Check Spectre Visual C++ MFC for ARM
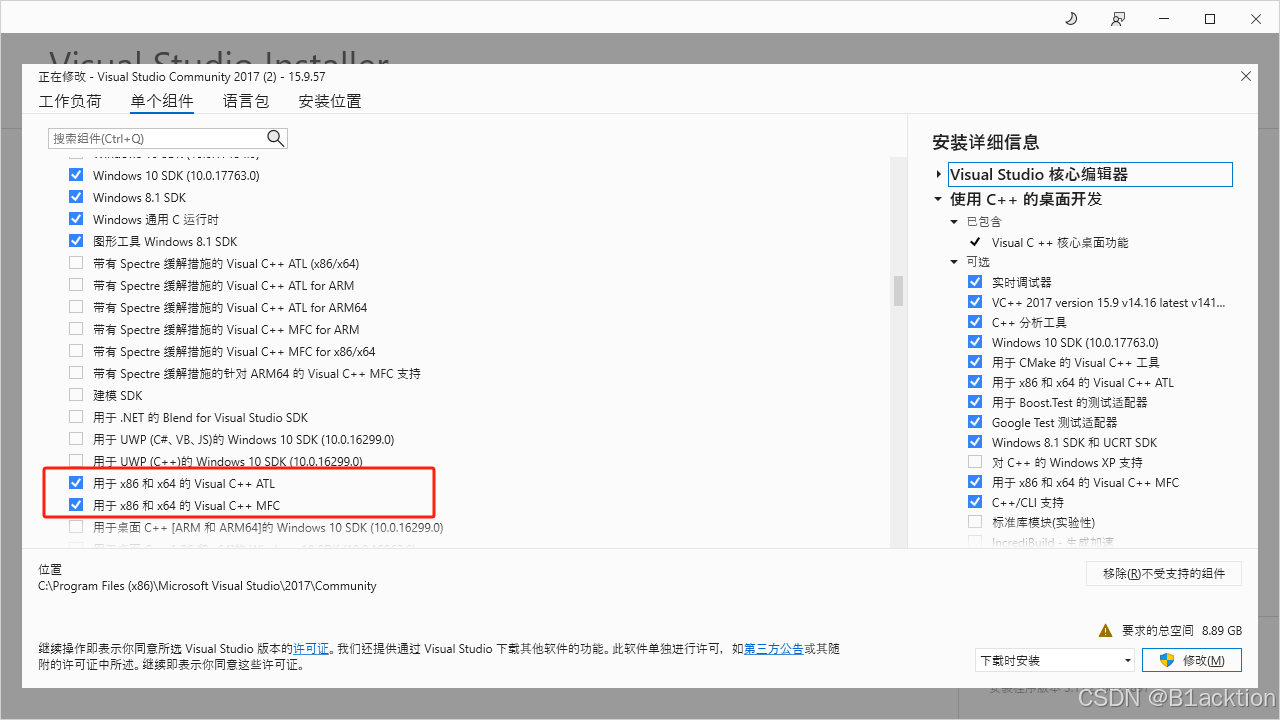 click(76, 329)
